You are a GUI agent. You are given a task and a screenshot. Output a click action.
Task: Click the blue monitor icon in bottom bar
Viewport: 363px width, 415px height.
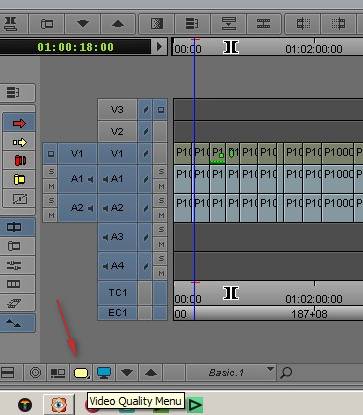coord(104,373)
